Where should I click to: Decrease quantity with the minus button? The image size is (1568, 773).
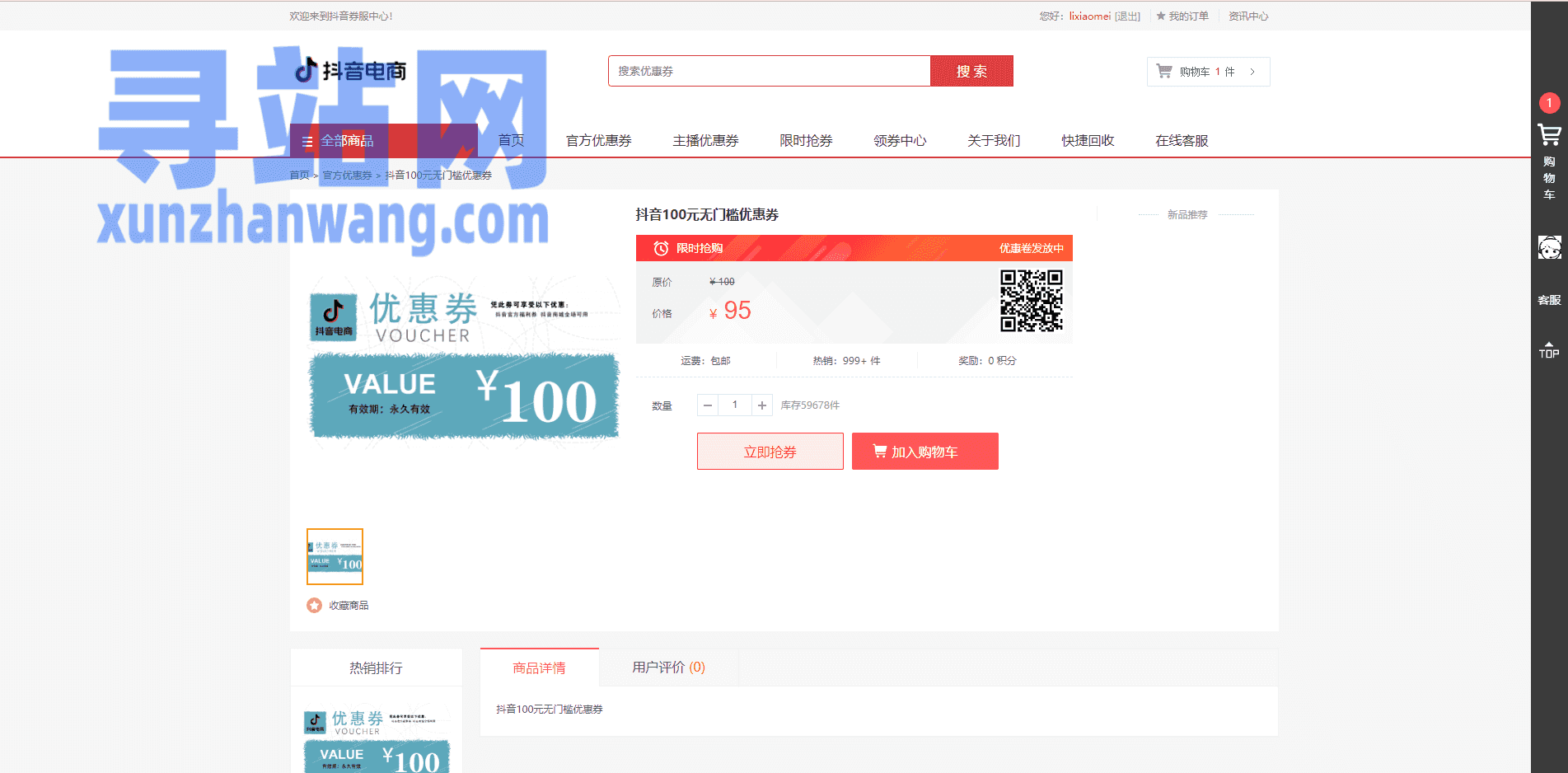click(708, 405)
